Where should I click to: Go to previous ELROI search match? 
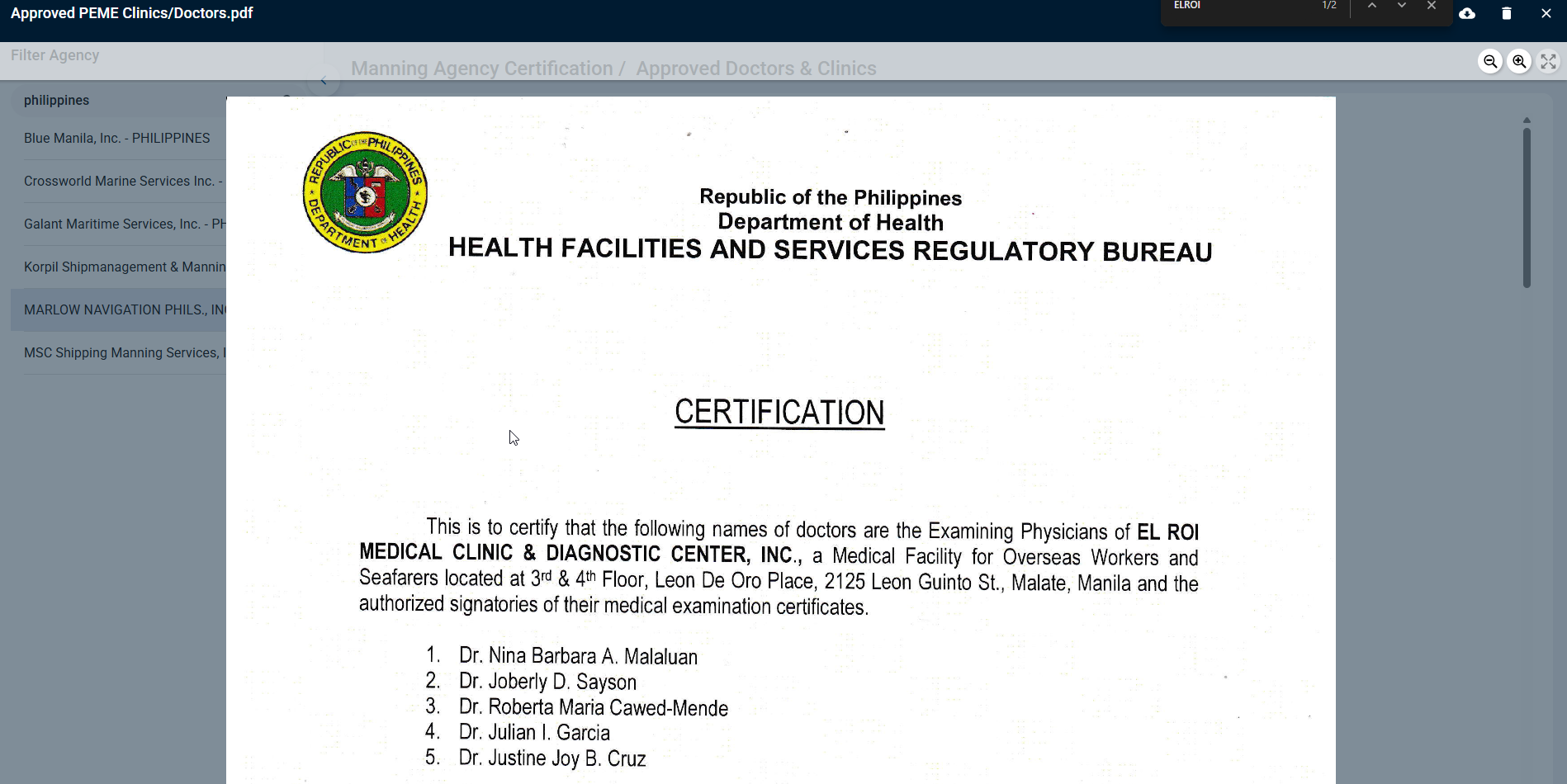click(1372, 5)
